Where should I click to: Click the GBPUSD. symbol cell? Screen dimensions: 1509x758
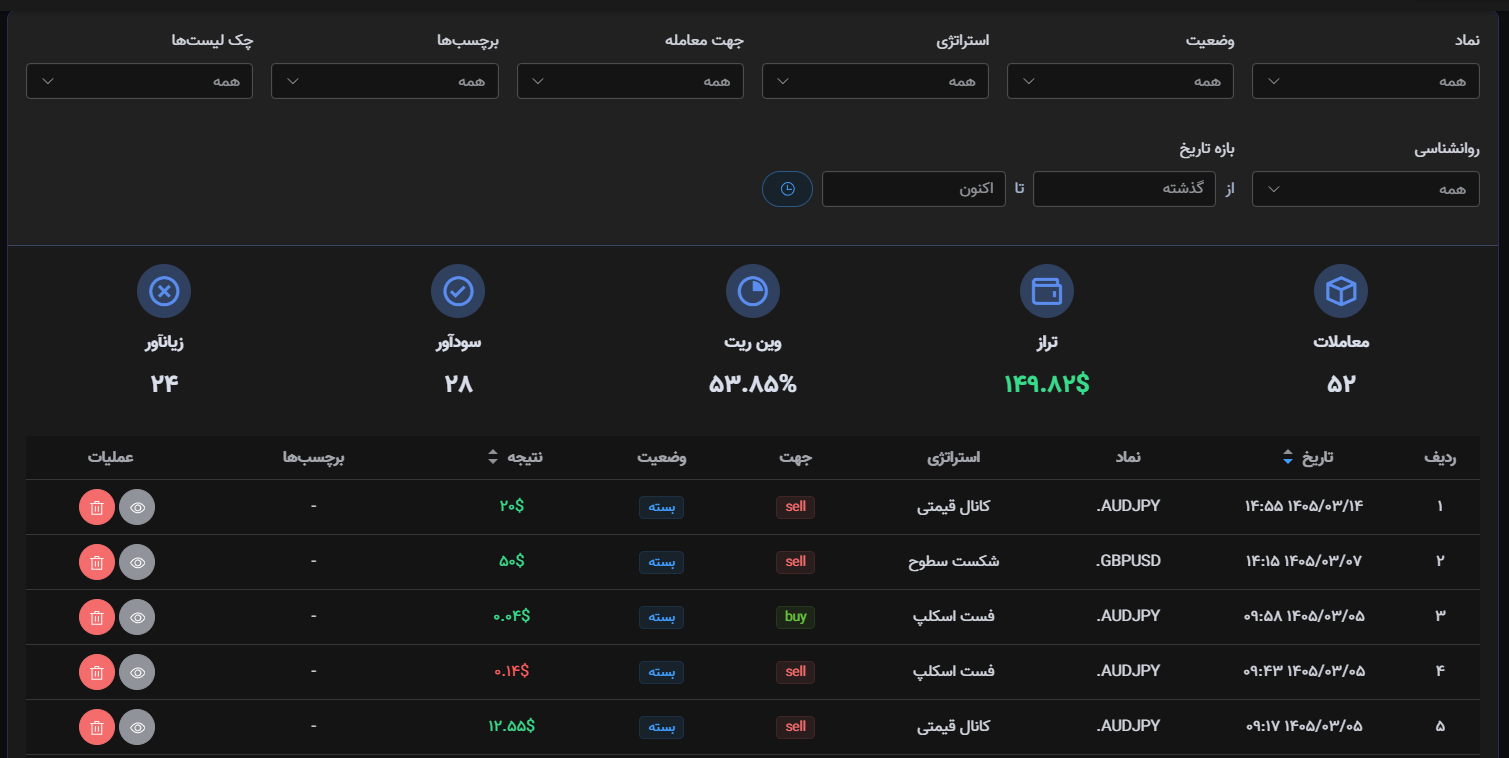tap(1129, 561)
